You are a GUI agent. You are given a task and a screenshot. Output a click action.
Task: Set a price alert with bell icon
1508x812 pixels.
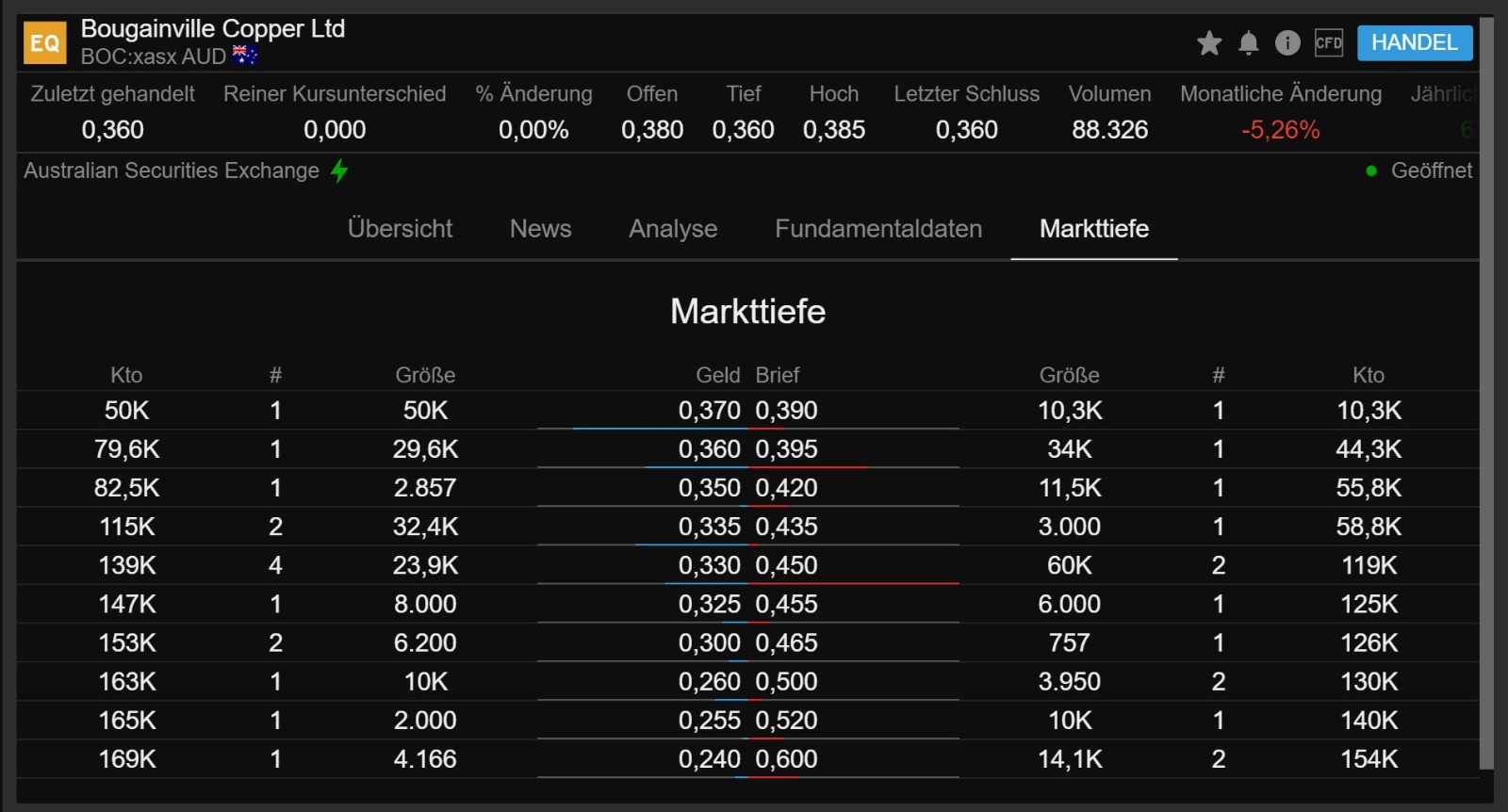pyautogui.click(x=1249, y=42)
